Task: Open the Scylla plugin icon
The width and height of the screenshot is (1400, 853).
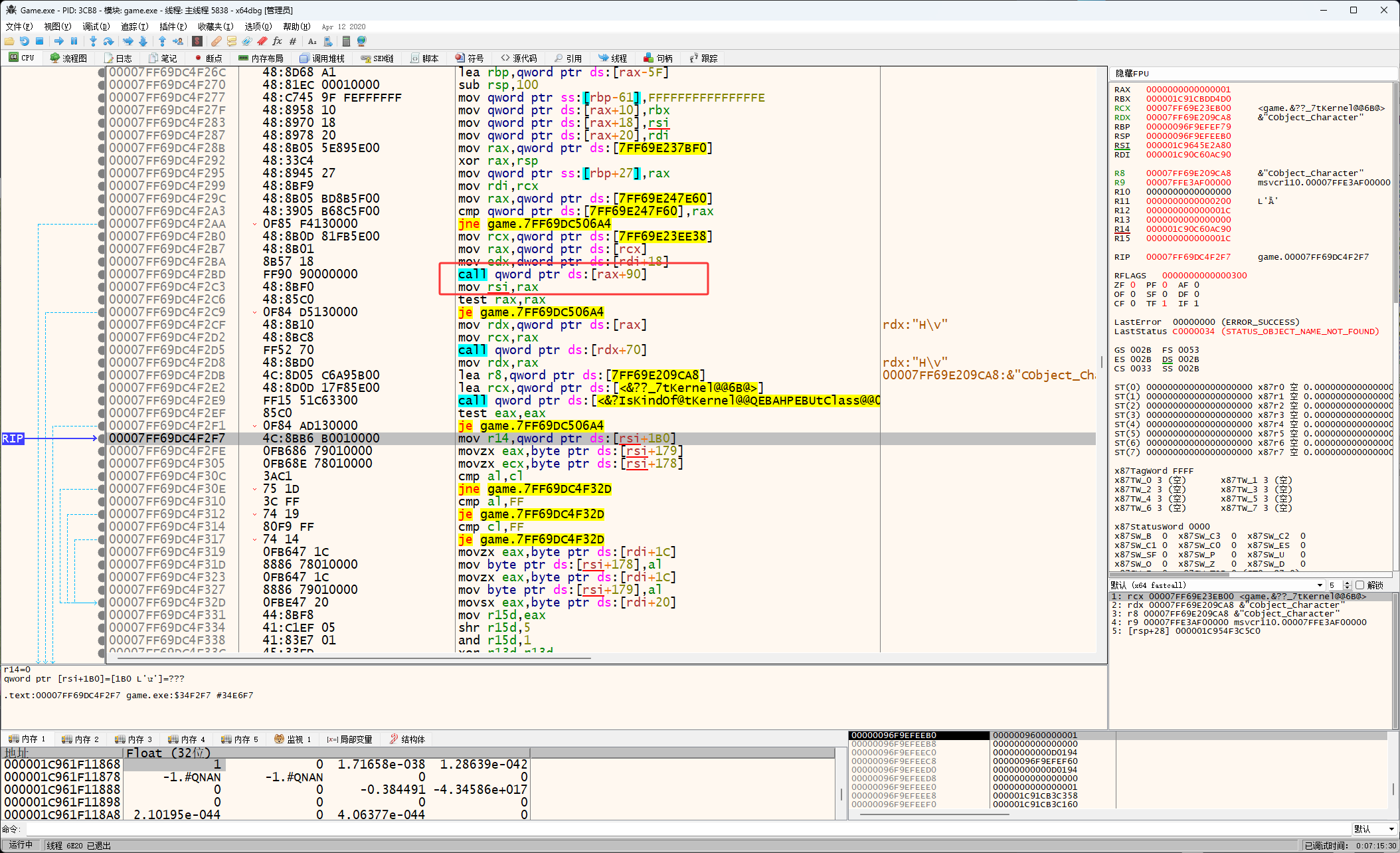Action: pos(197,41)
